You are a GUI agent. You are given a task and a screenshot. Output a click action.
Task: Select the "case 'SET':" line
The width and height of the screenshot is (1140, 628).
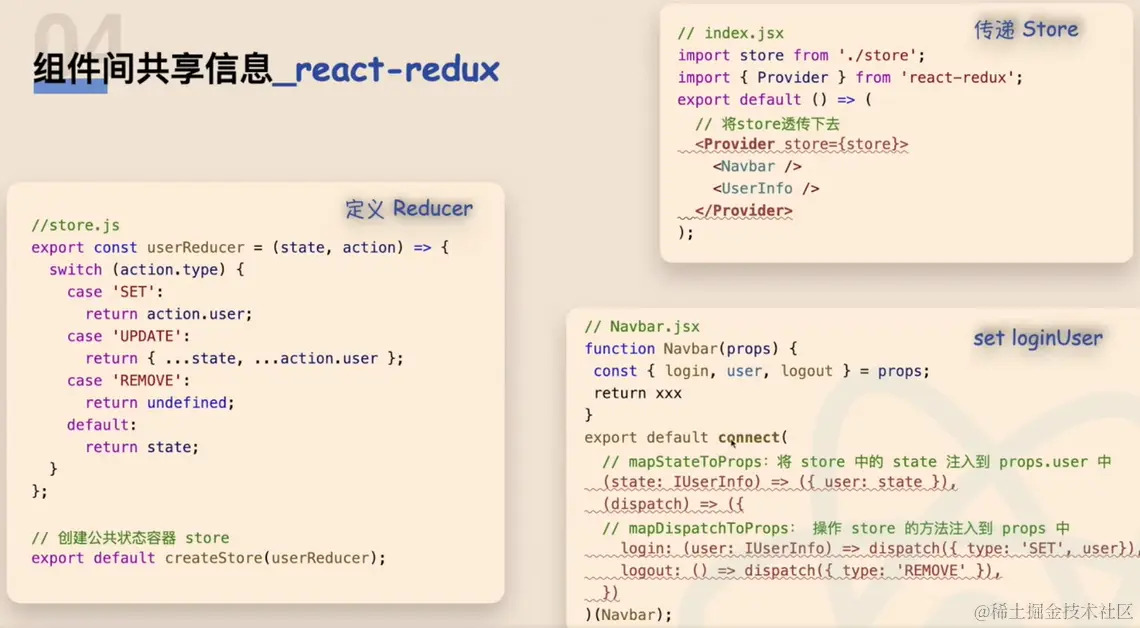pos(116,291)
